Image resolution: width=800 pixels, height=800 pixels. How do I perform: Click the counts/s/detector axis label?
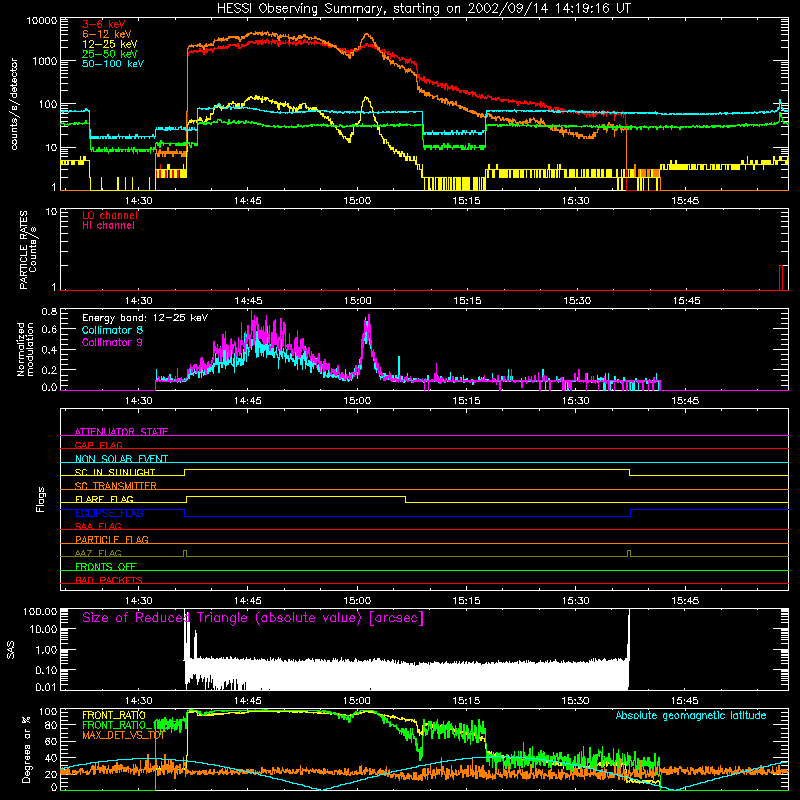coord(14,104)
